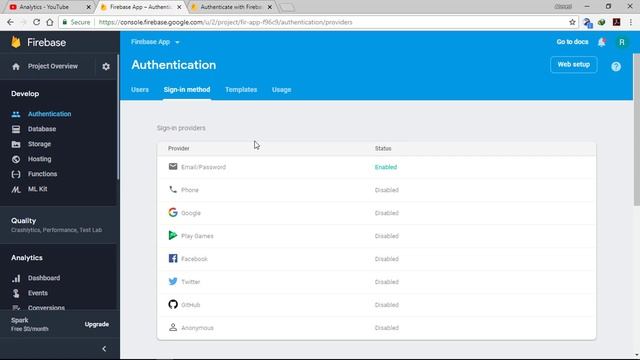Click the Phone provider icon

point(173,189)
